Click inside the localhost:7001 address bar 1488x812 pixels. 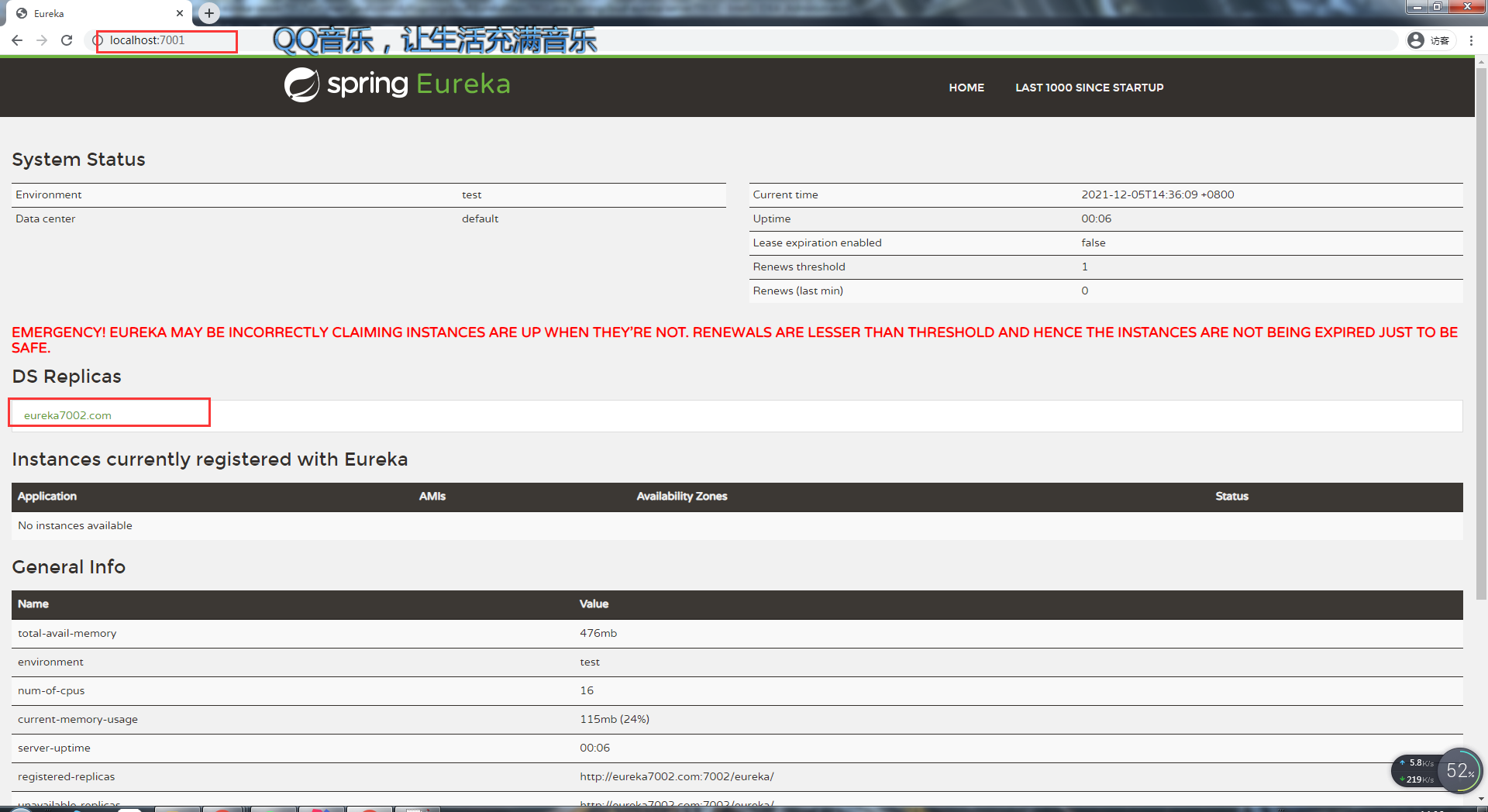point(166,40)
